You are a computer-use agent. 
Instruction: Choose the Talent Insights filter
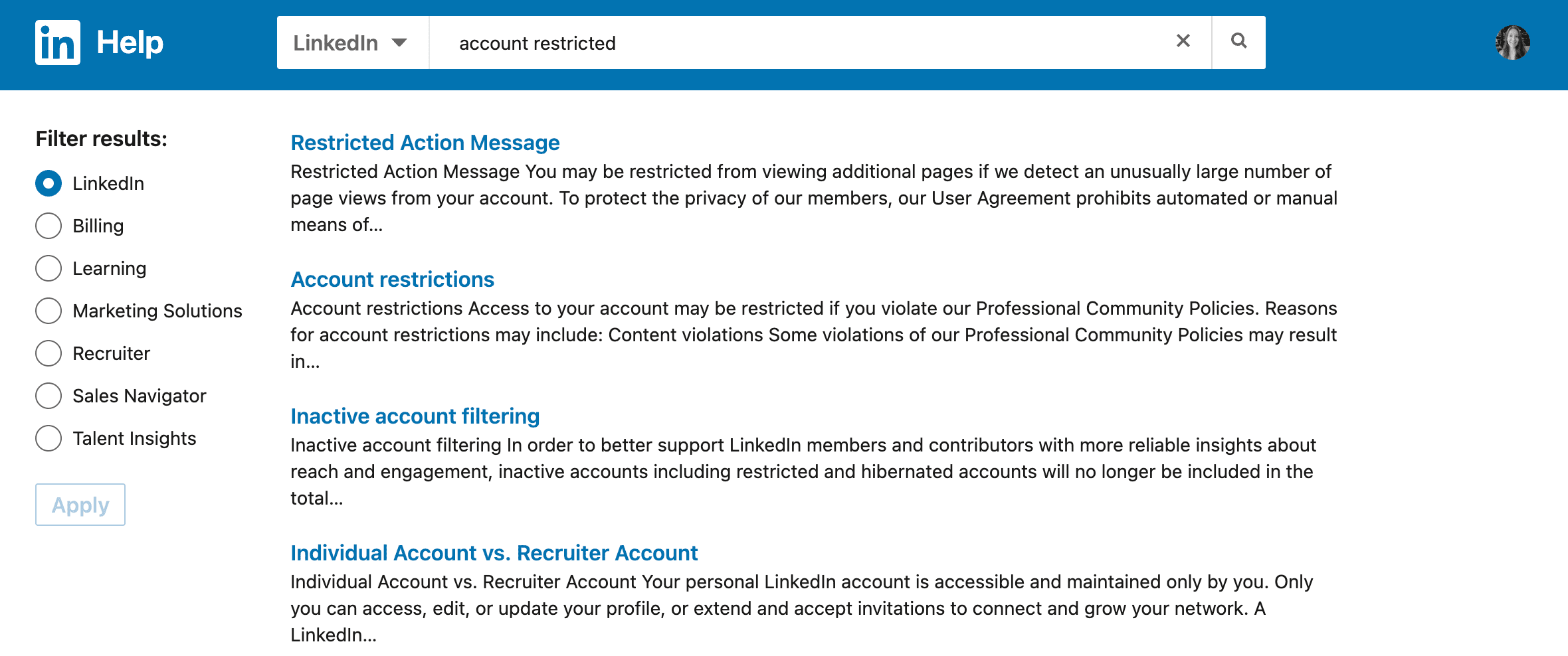click(x=49, y=438)
